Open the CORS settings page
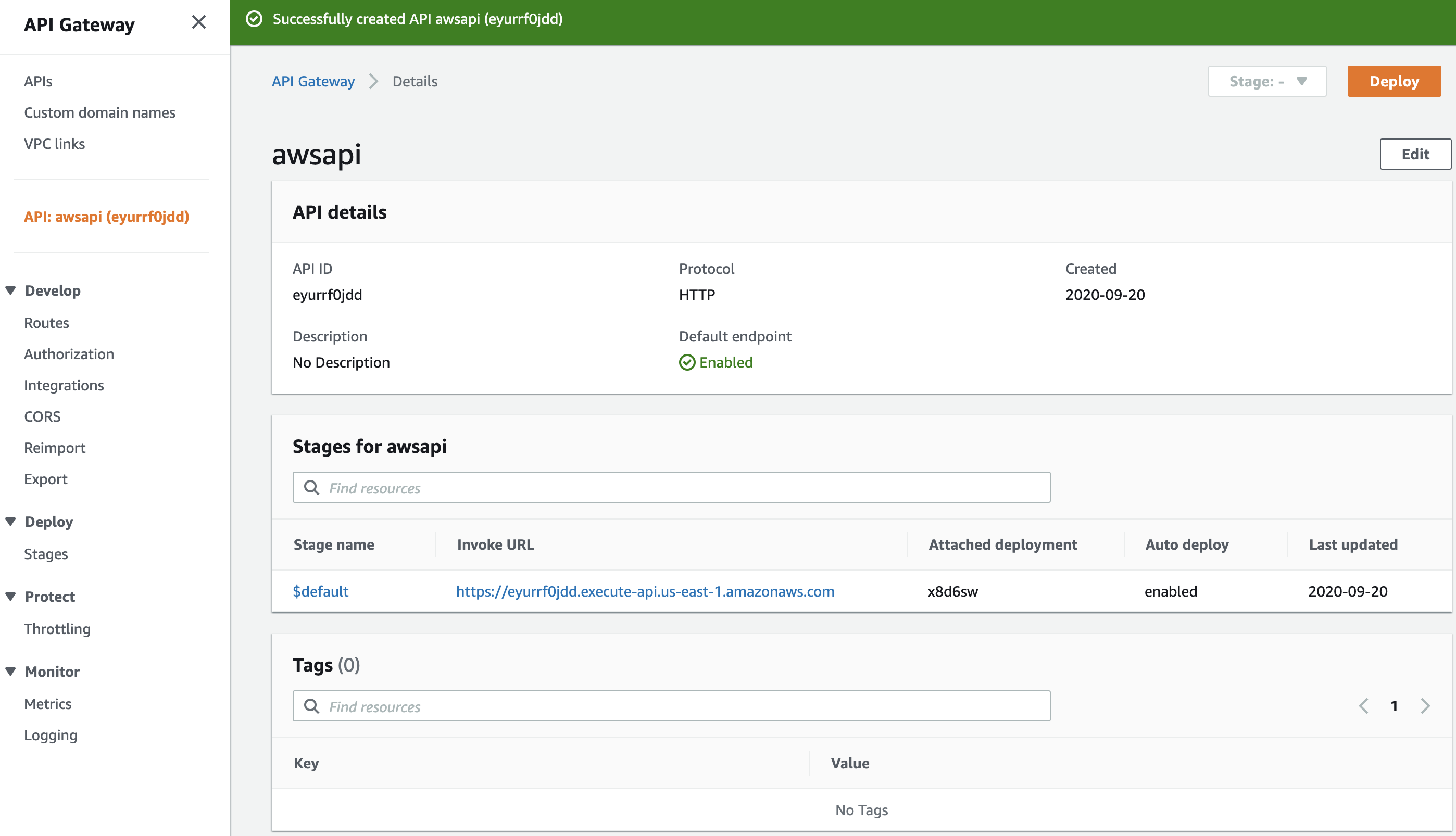 (43, 416)
